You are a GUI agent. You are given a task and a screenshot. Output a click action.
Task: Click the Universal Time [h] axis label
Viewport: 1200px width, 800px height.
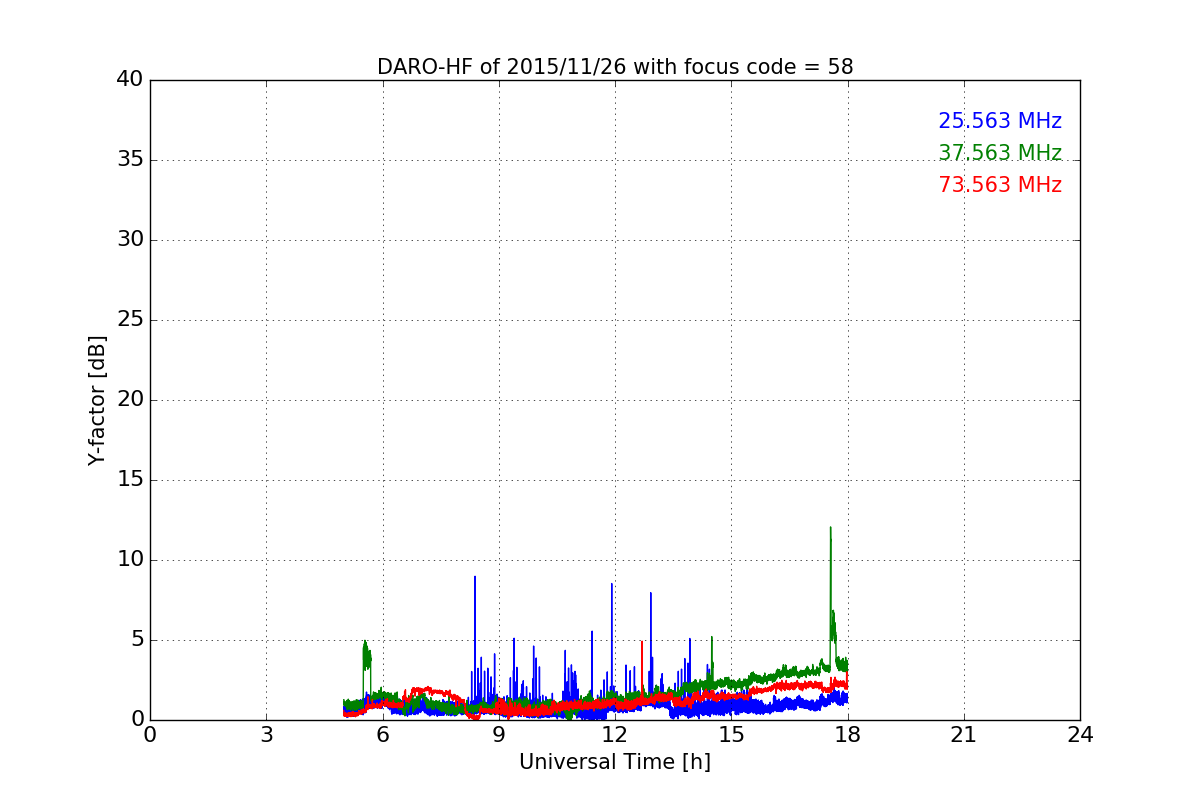tap(615, 762)
